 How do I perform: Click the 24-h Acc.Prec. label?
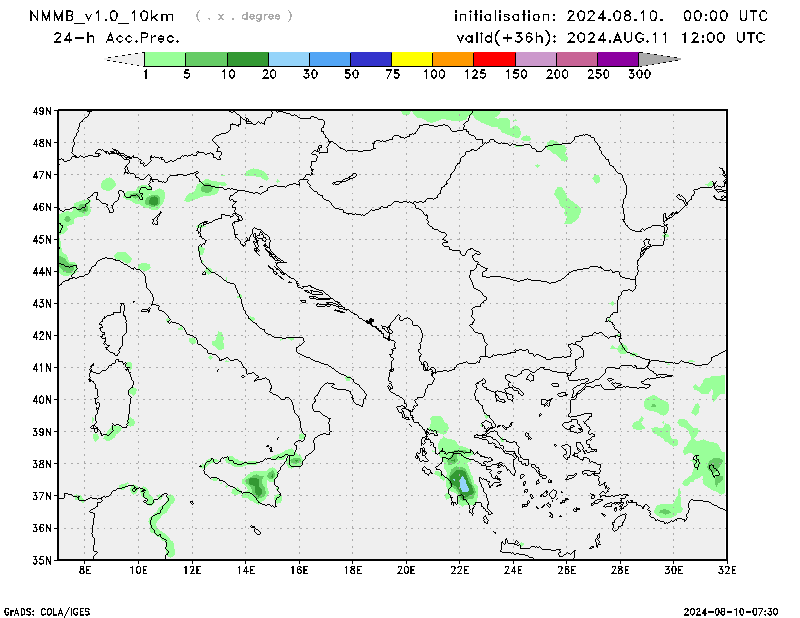click(116, 38)
